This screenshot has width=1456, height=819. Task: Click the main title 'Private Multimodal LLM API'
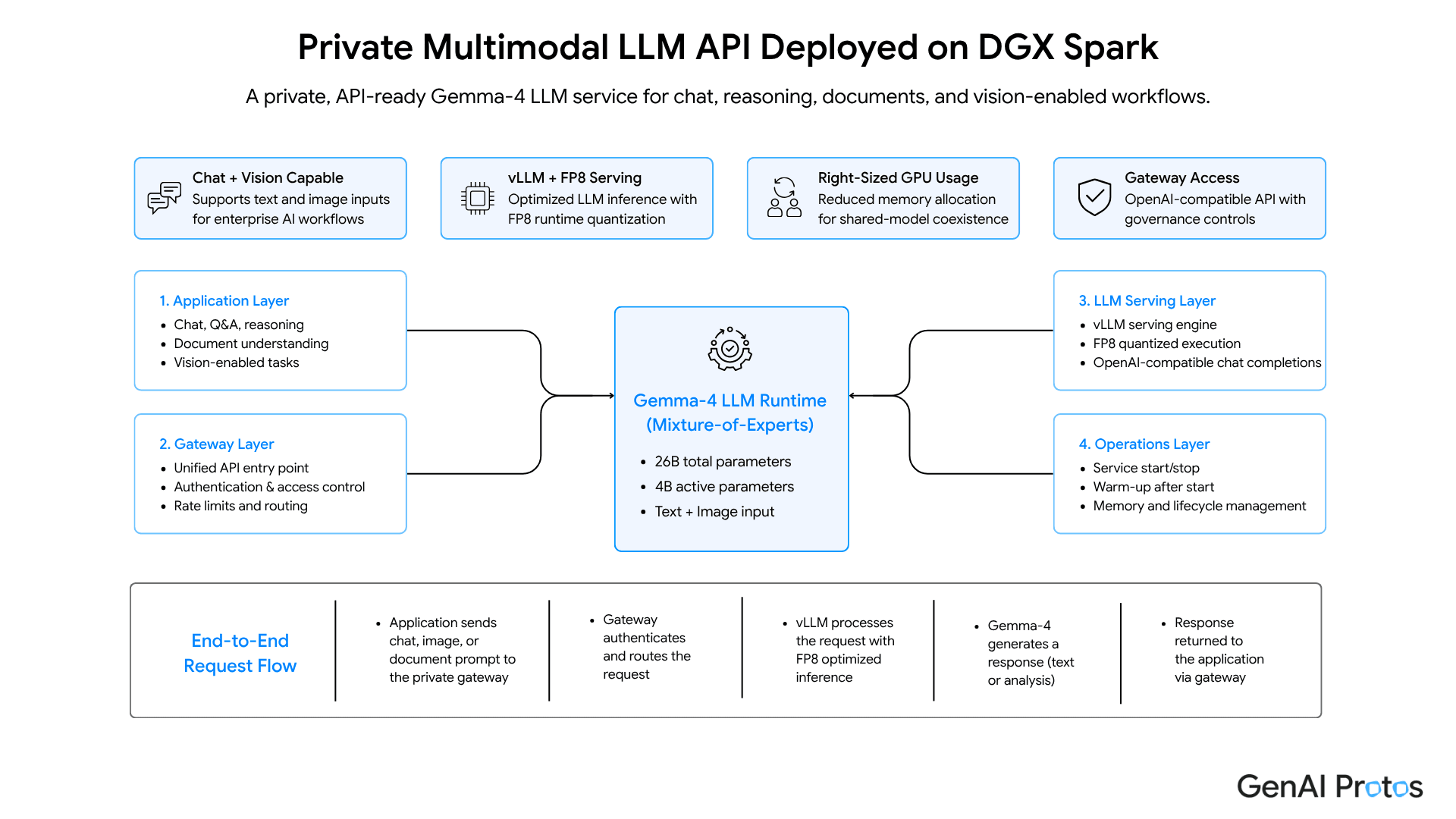pyautogui.click(x=728, y=47)
